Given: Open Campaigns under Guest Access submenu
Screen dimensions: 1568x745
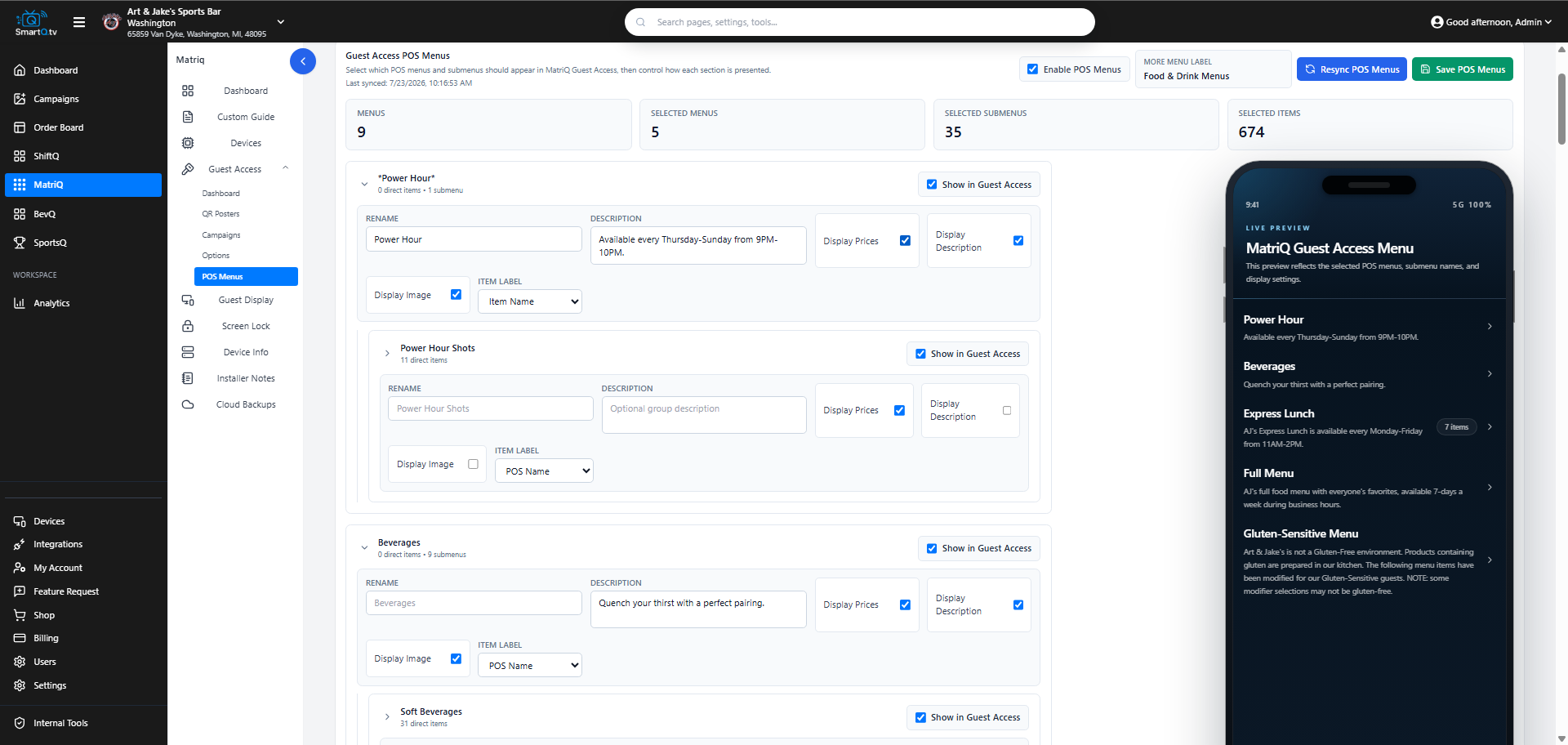Looking at the screenshot, I should 221,235.
